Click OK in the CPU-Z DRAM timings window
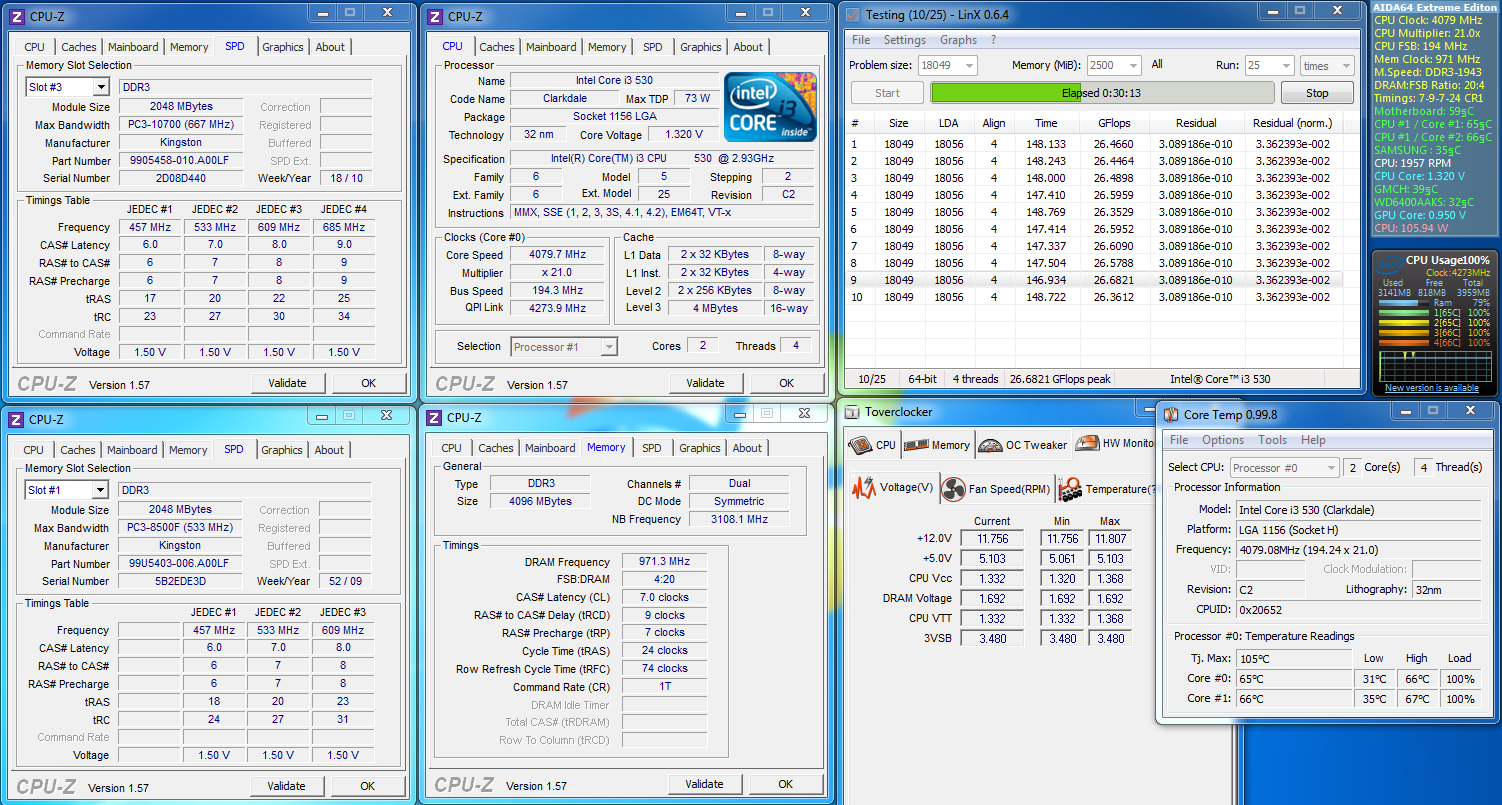This screenshot has height=805, width=1502. (786, 784)
